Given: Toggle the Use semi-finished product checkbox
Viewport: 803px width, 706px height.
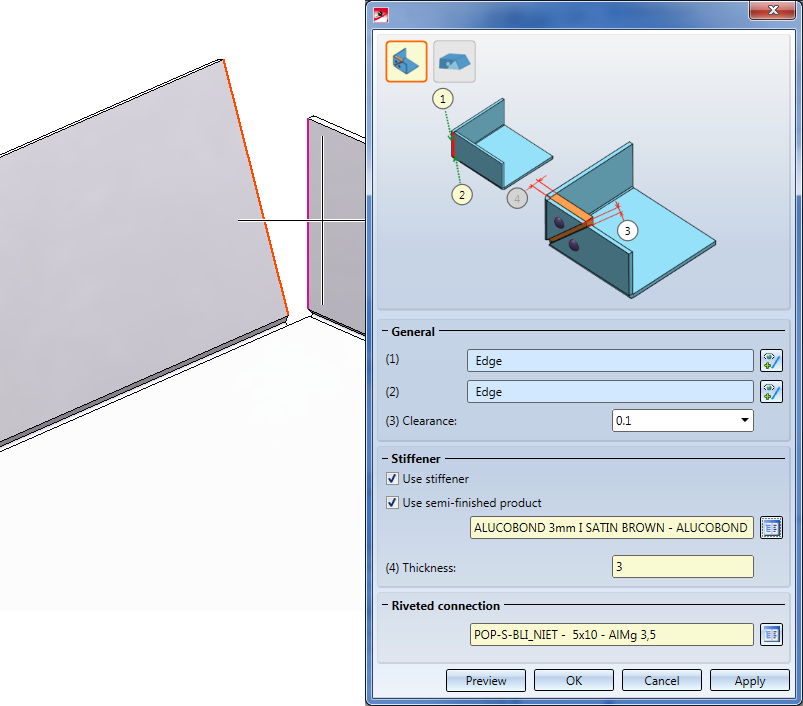Looking at the screenshot, I should [392, 503].
